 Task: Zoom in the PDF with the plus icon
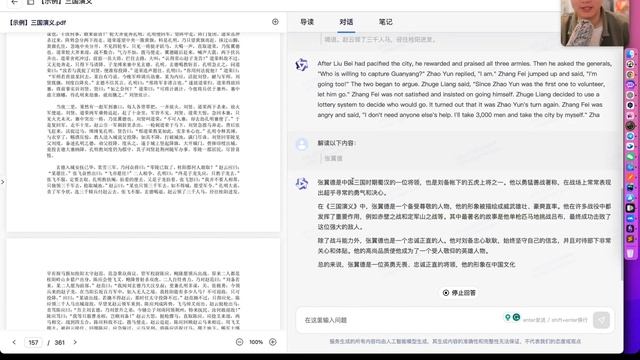pyautogui.click(x=273, y=342)
